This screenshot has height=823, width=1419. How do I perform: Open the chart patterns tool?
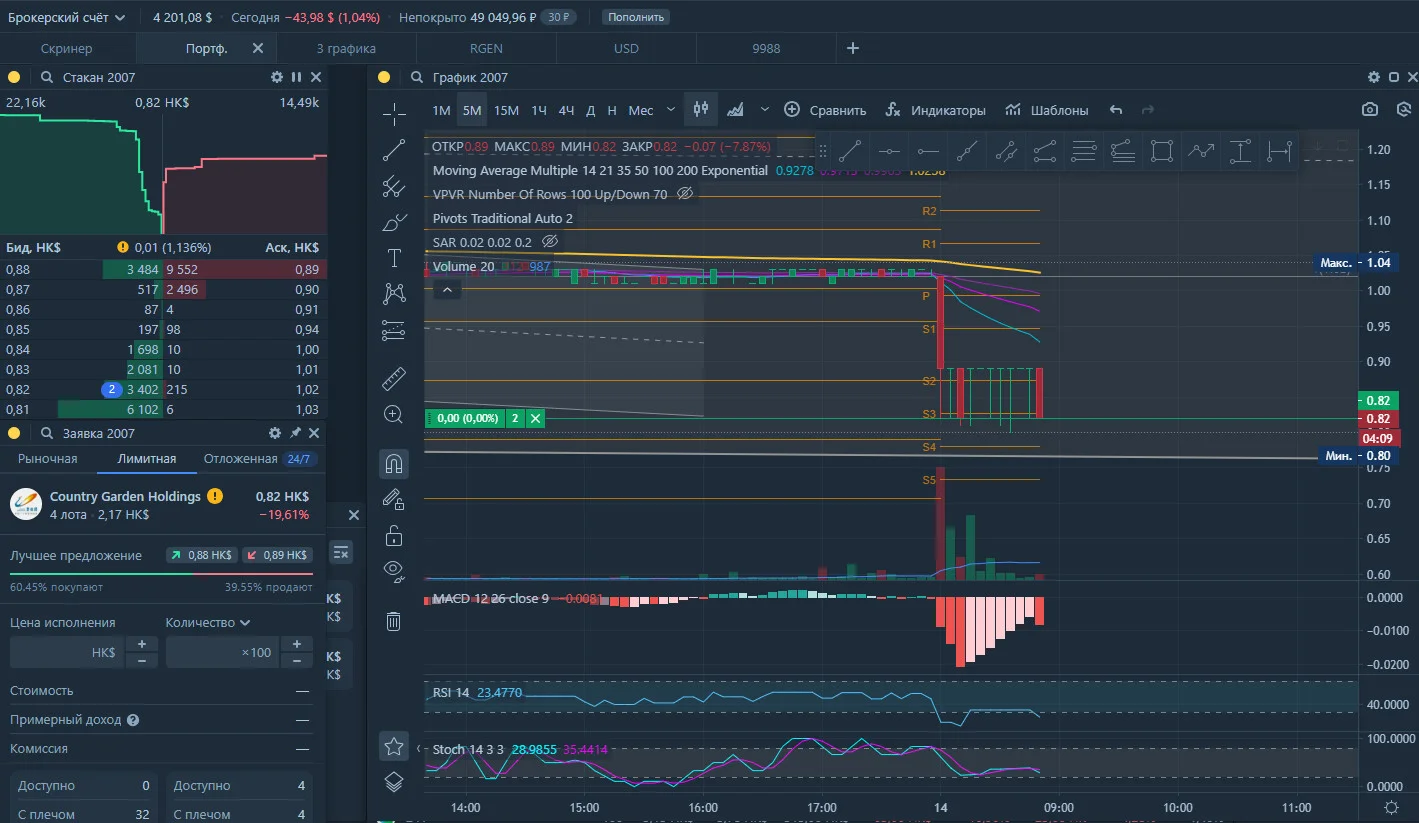coord(394,293)
